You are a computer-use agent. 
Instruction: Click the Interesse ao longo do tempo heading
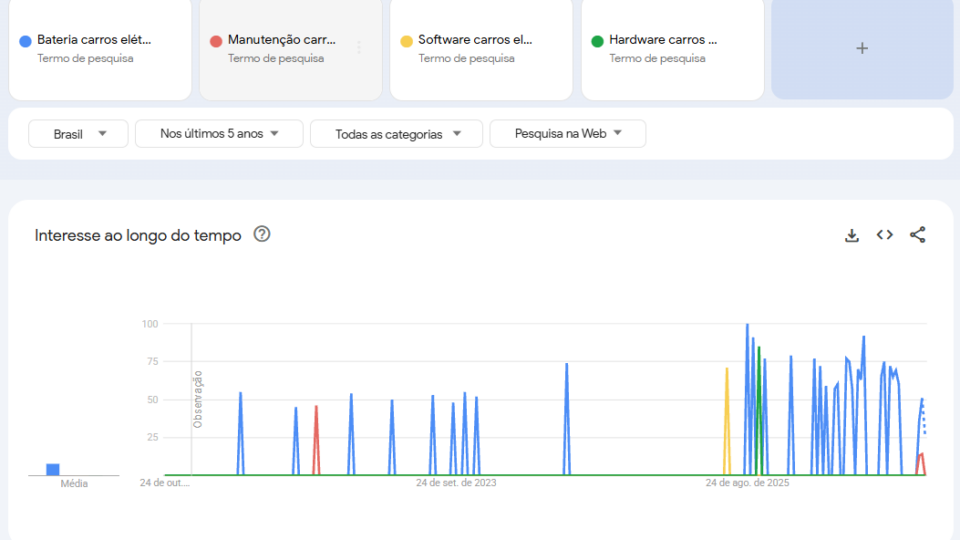138,235
